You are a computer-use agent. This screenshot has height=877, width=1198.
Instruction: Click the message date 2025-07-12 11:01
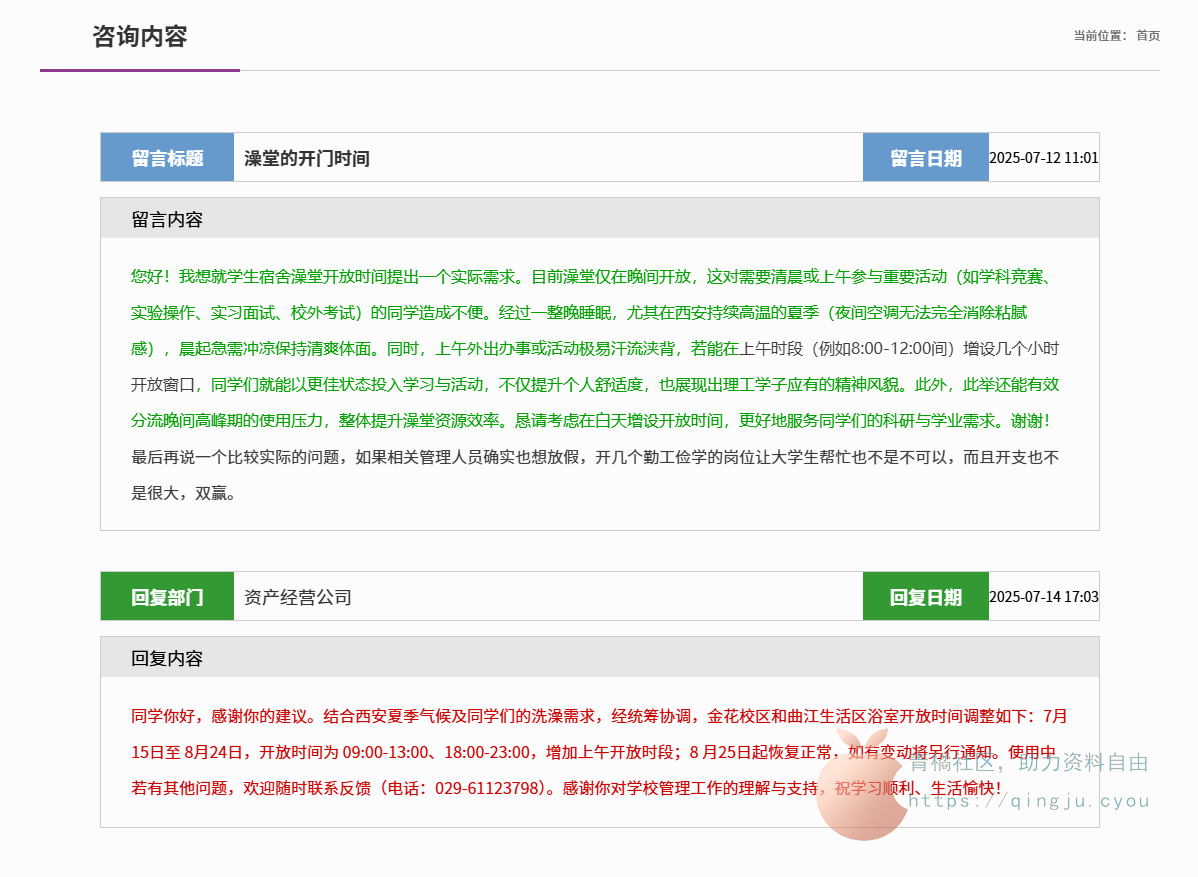(1043, 158)
